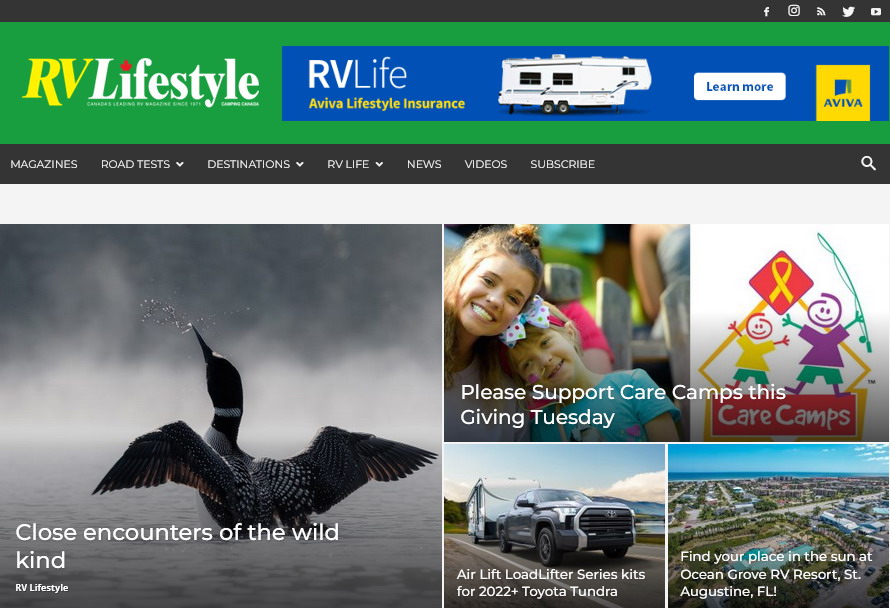890x608 pixels.
Task: Click the Learn more button
Action: (x=739, y=86)
